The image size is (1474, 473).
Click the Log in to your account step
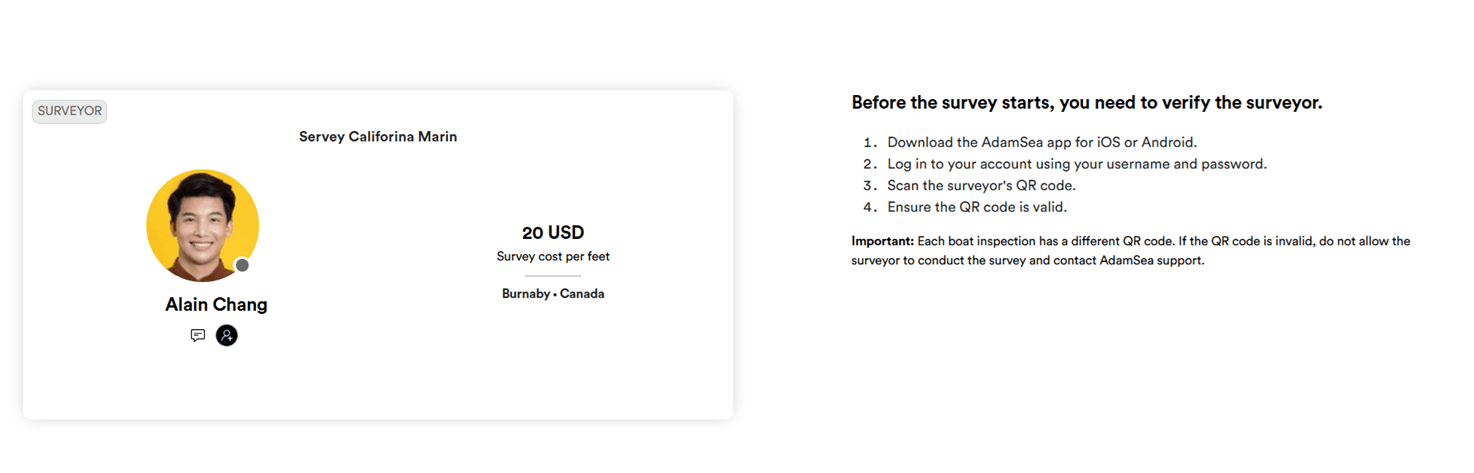(1077, 164)
